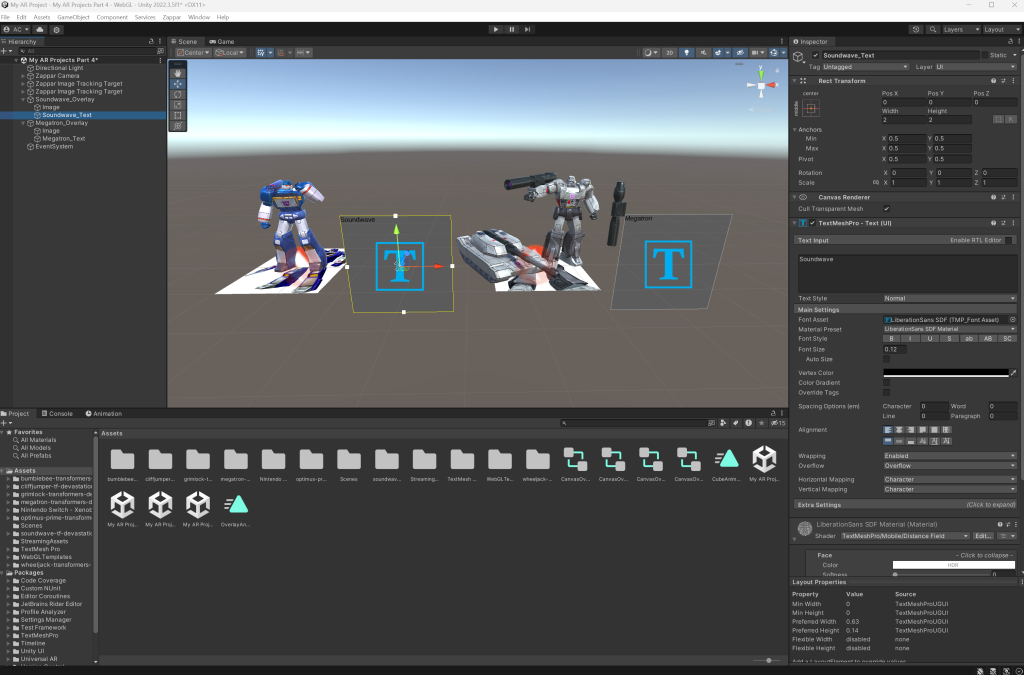Click the Bold font style button
The width and height of the screenshot is (1024, 675).
(x=892, y=339)
